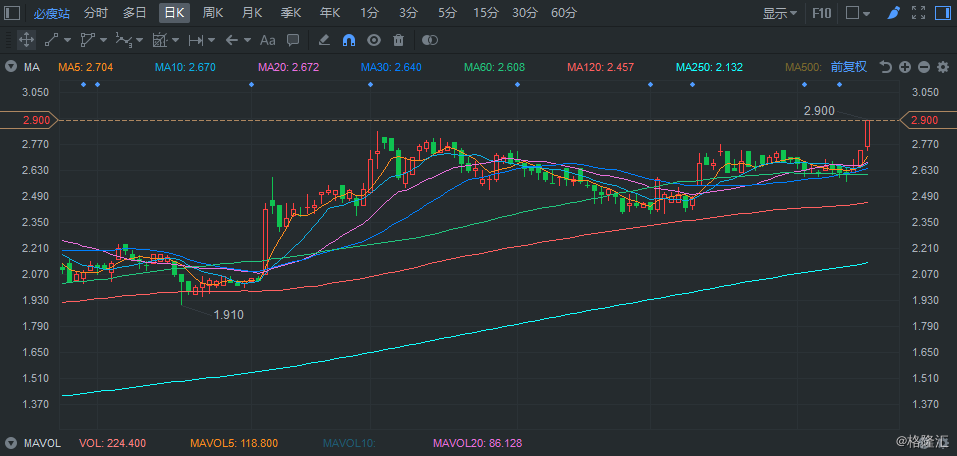
Task: Delete drawings with the trash icon
Action: click(x=399, y=40)
